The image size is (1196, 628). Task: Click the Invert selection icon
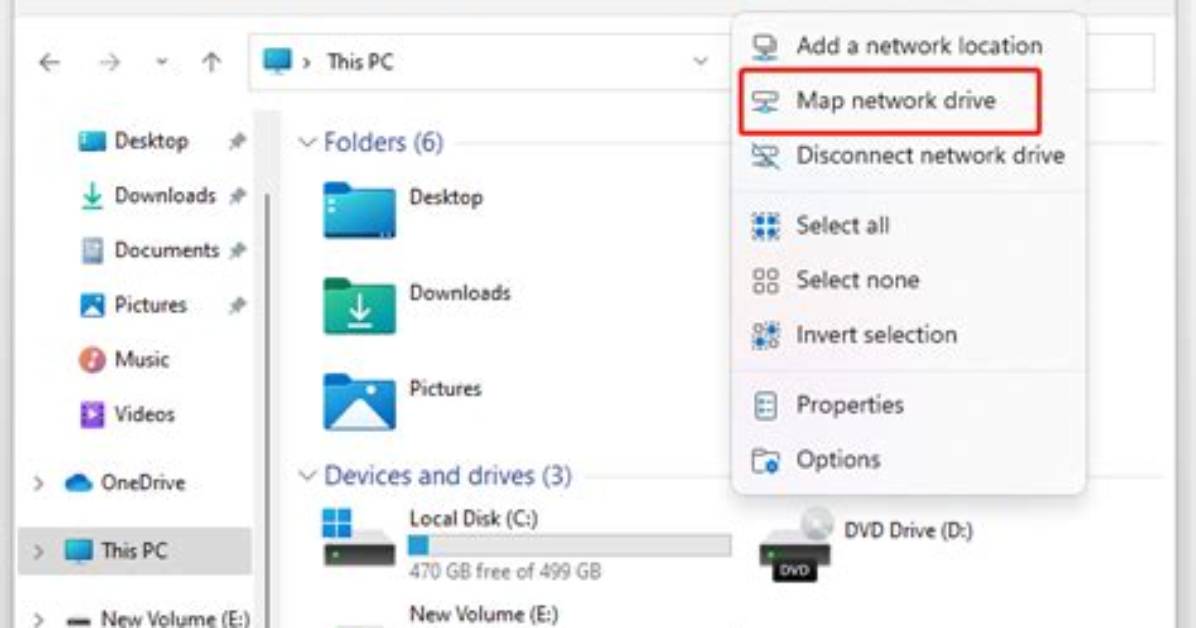tap(765, 336)
